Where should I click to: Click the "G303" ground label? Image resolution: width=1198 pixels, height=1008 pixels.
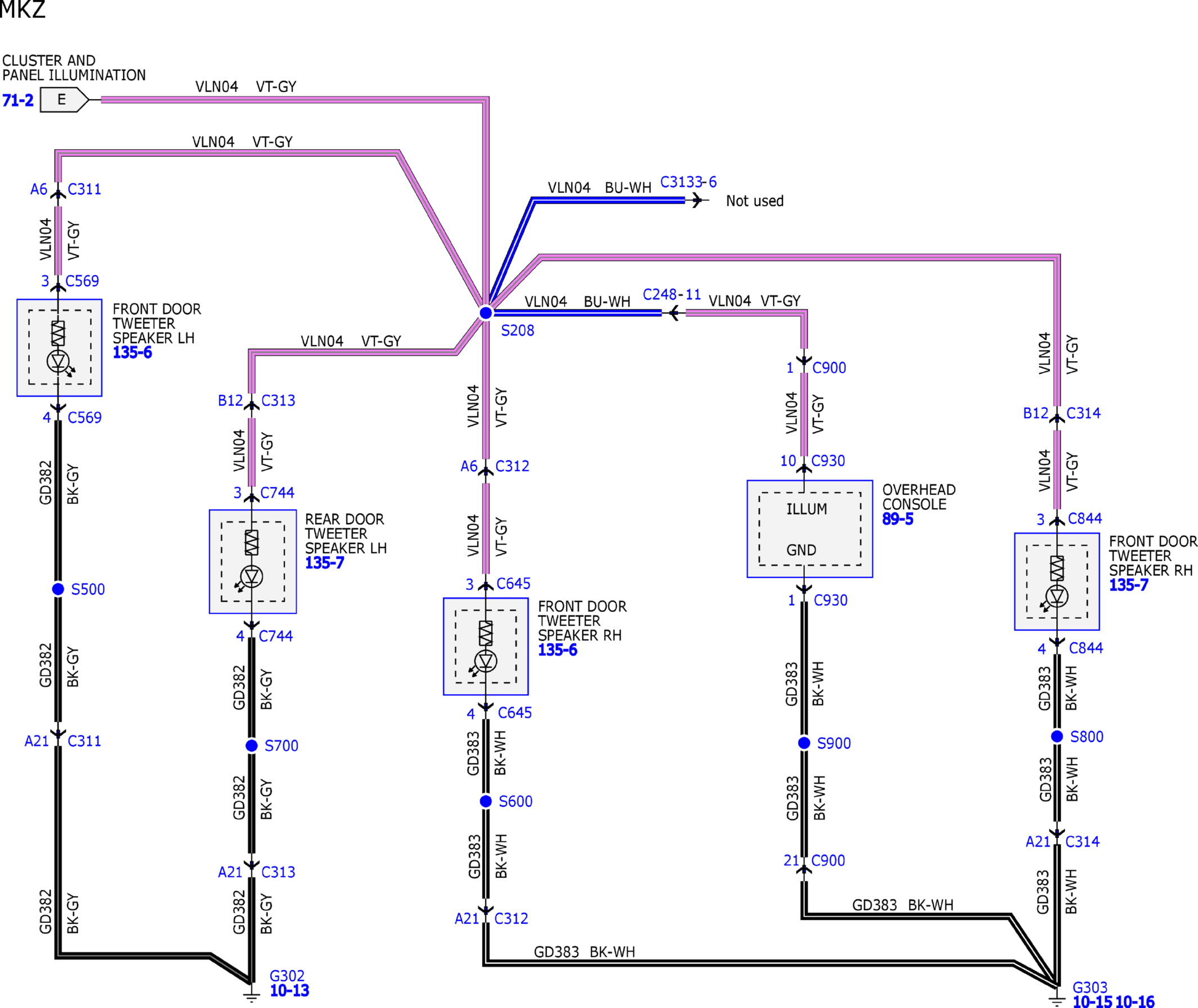pyautogui.click(x=1090, y=987)
